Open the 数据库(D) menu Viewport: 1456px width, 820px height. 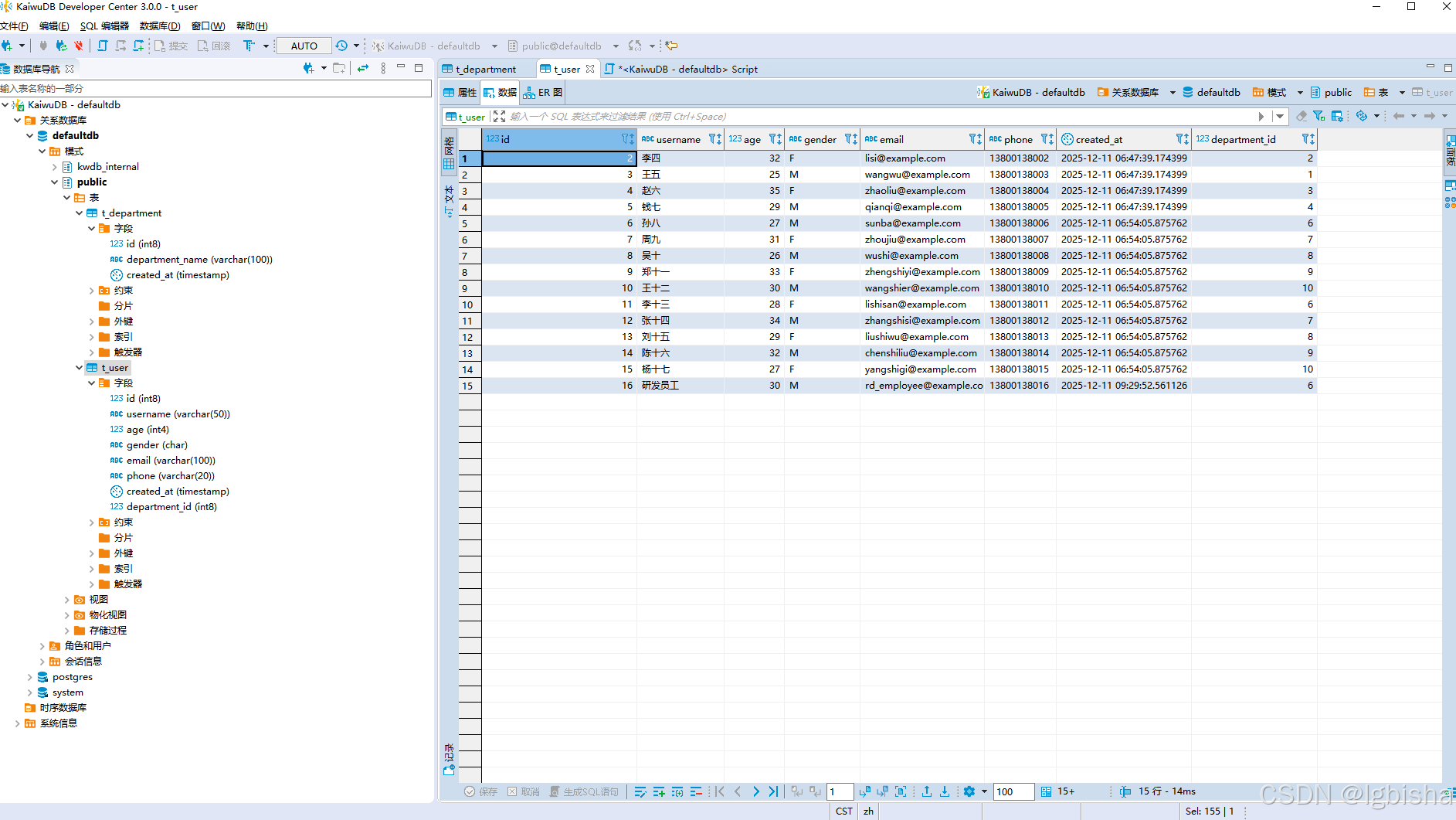pos(160,26)
